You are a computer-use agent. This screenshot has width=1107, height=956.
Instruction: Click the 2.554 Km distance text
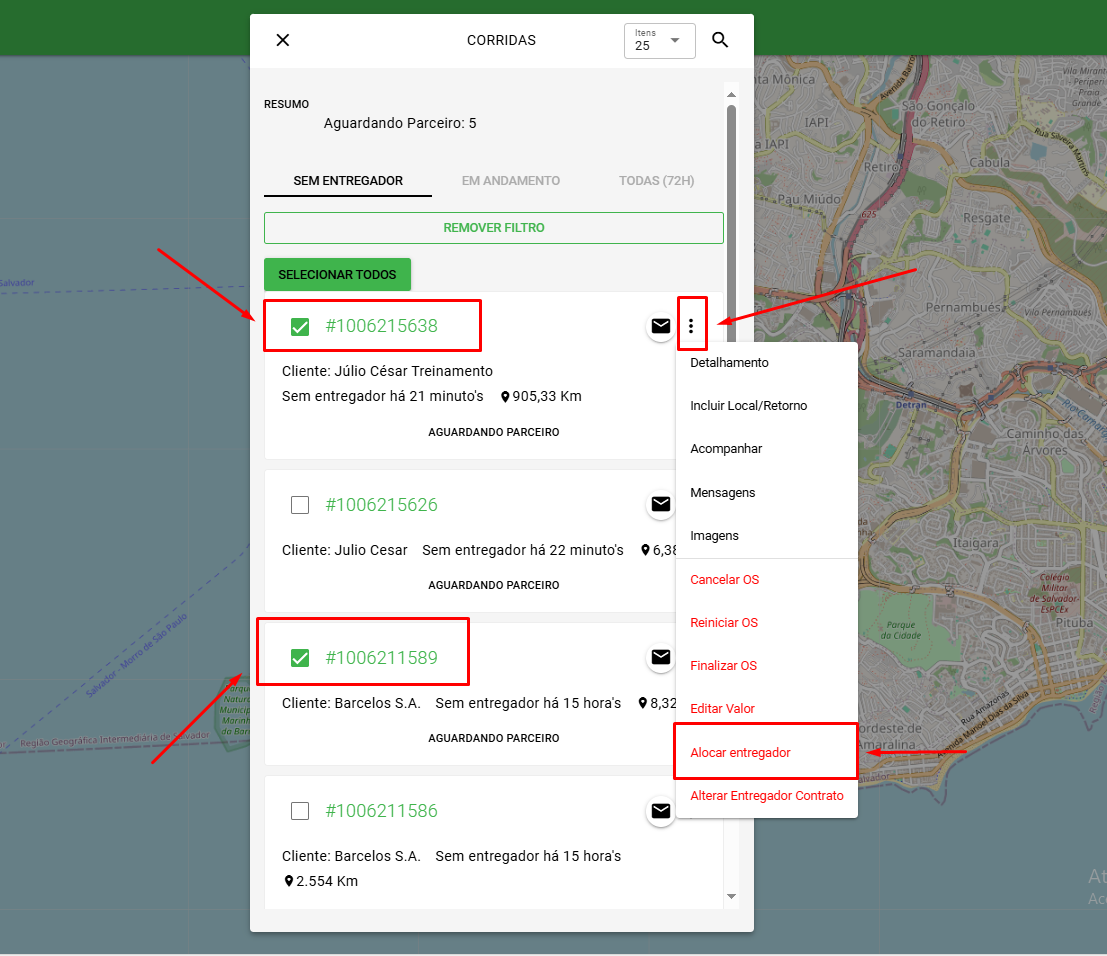pyautogui.click(x=327, y=881)
